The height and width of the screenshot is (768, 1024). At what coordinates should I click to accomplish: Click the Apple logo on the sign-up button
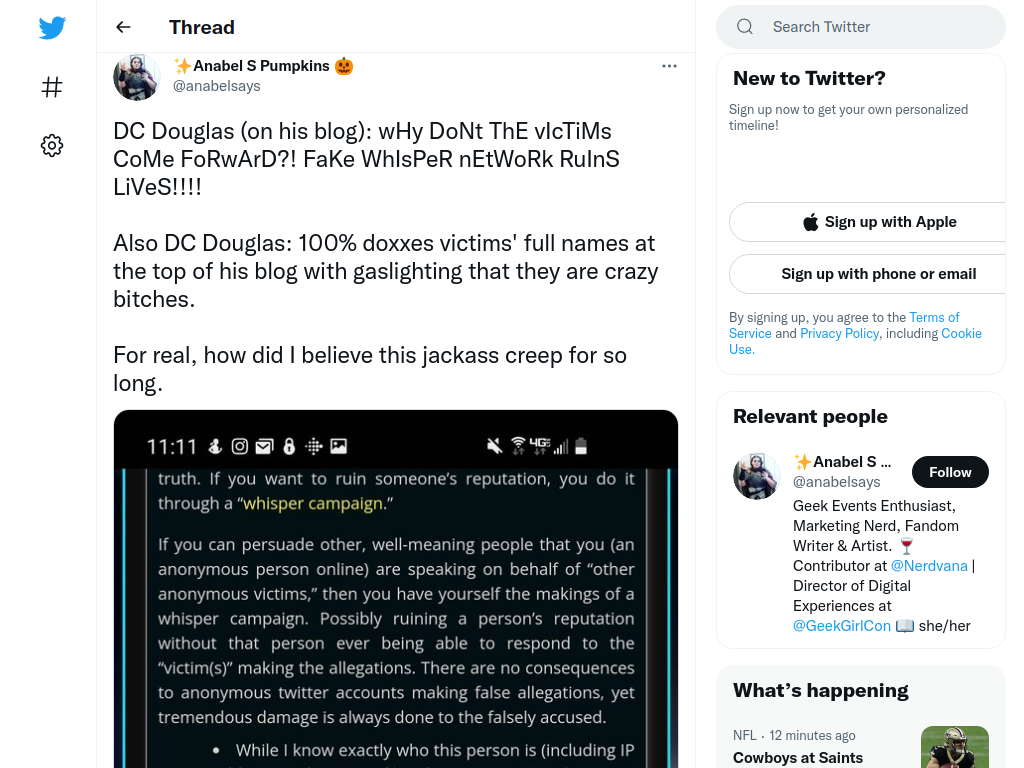coord(810,222)
